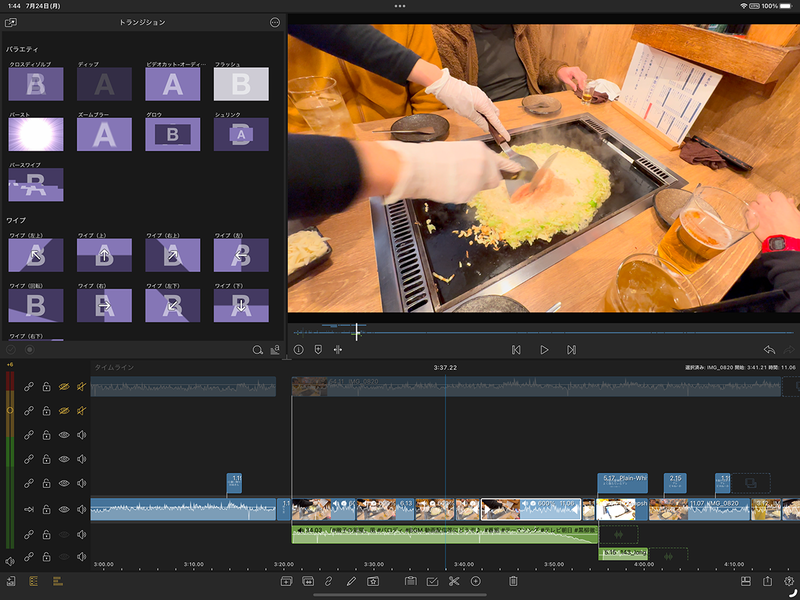Click the undo arrow icon
Screen dimensions: 800x600
pos(768,350)
